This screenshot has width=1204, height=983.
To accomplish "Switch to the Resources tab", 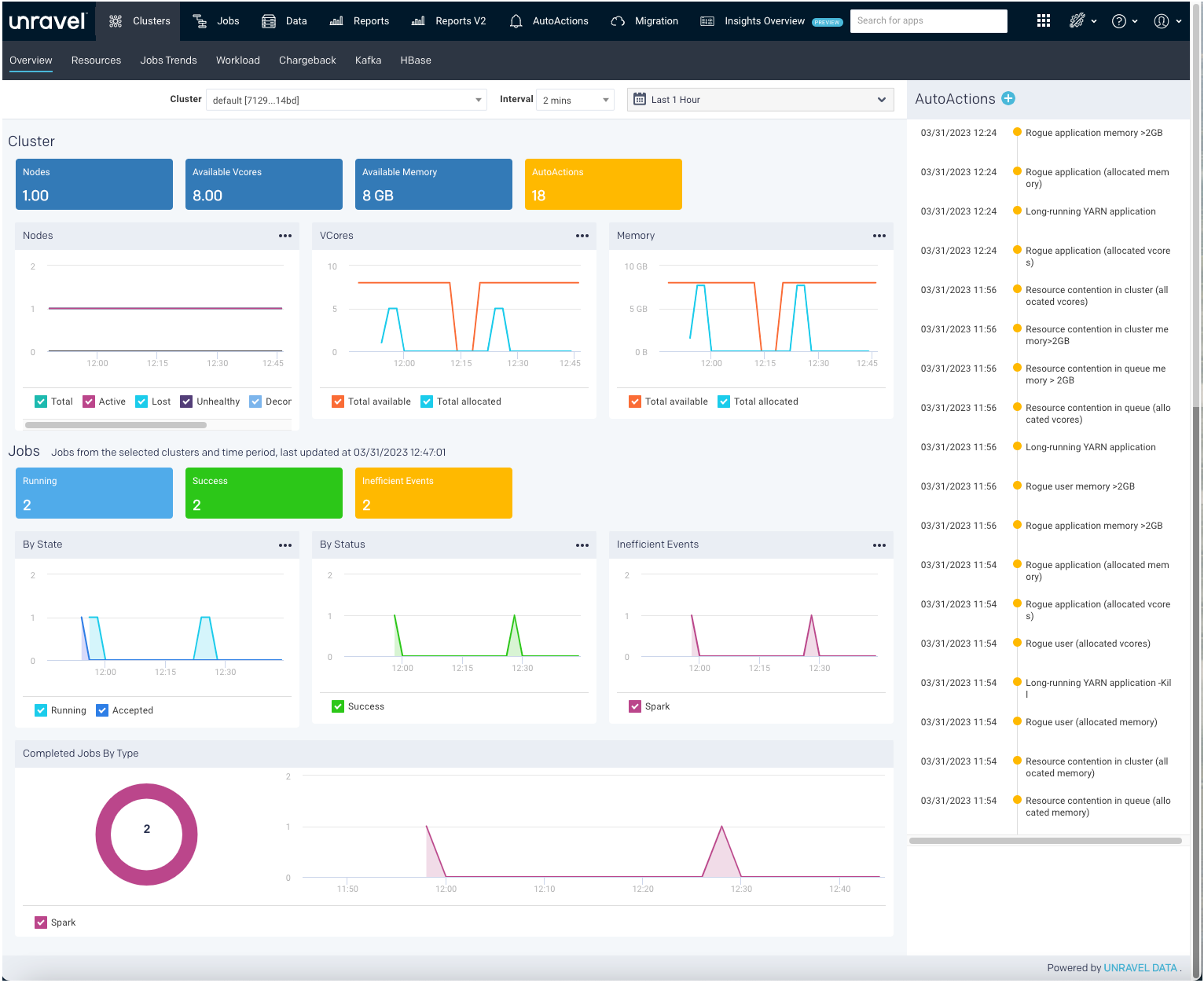I will coord(96,61).
